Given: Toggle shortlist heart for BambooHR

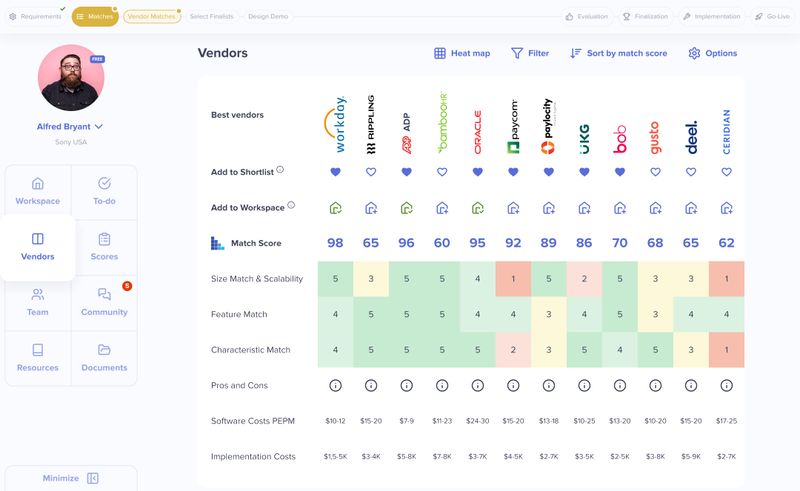Looking at the screenshot, I should pyautogui.click(x=442, y=172).
